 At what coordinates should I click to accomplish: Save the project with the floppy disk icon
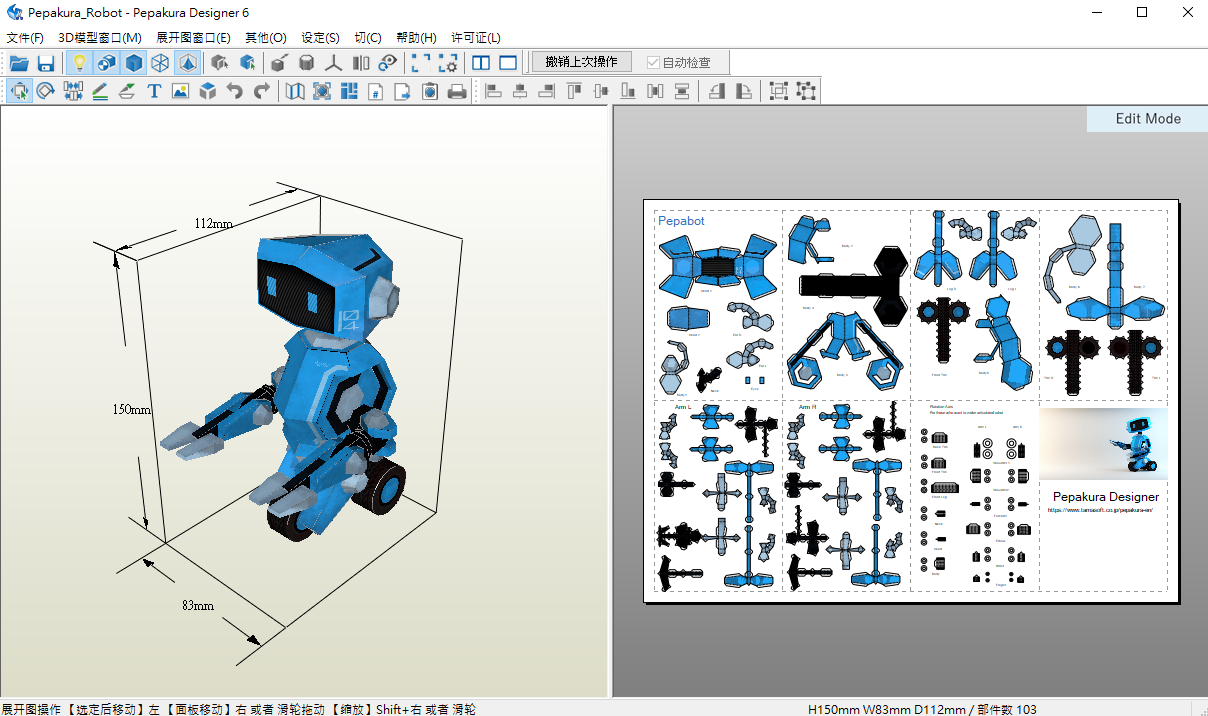(x=46, y=63)
